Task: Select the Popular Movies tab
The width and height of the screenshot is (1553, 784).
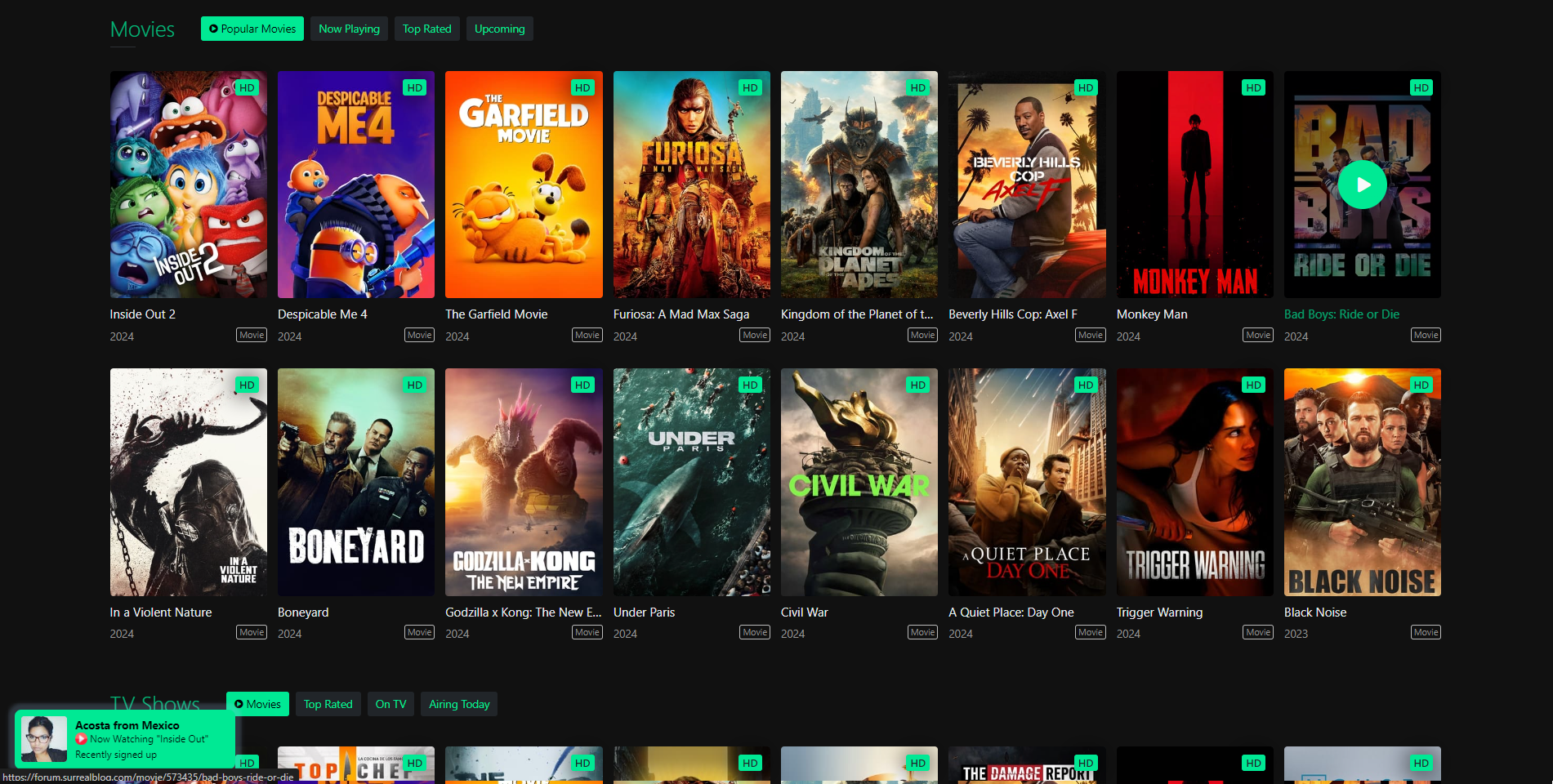Action: coord(252,29)
